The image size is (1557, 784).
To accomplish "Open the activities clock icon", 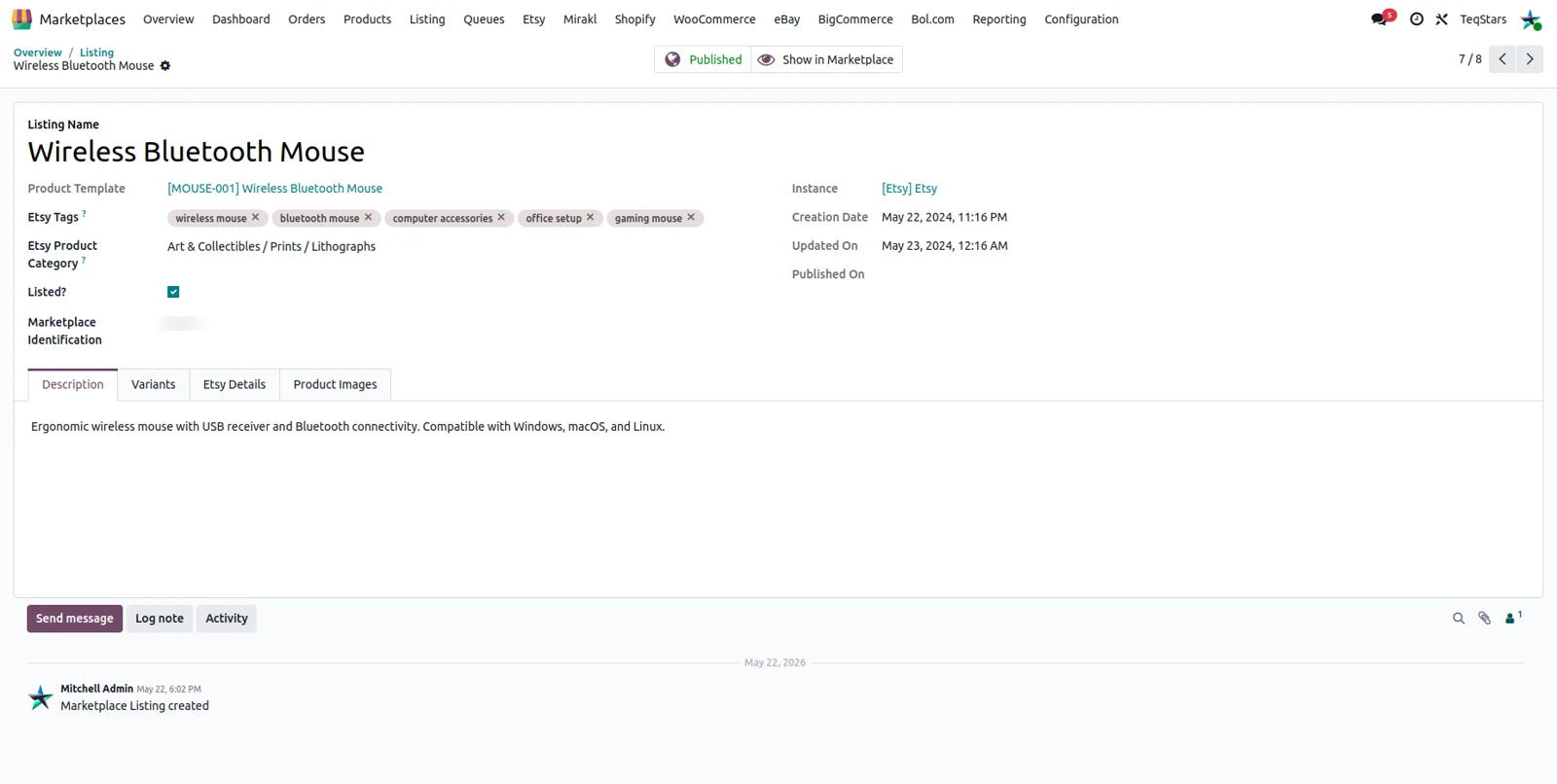I will coord(1417,19).
